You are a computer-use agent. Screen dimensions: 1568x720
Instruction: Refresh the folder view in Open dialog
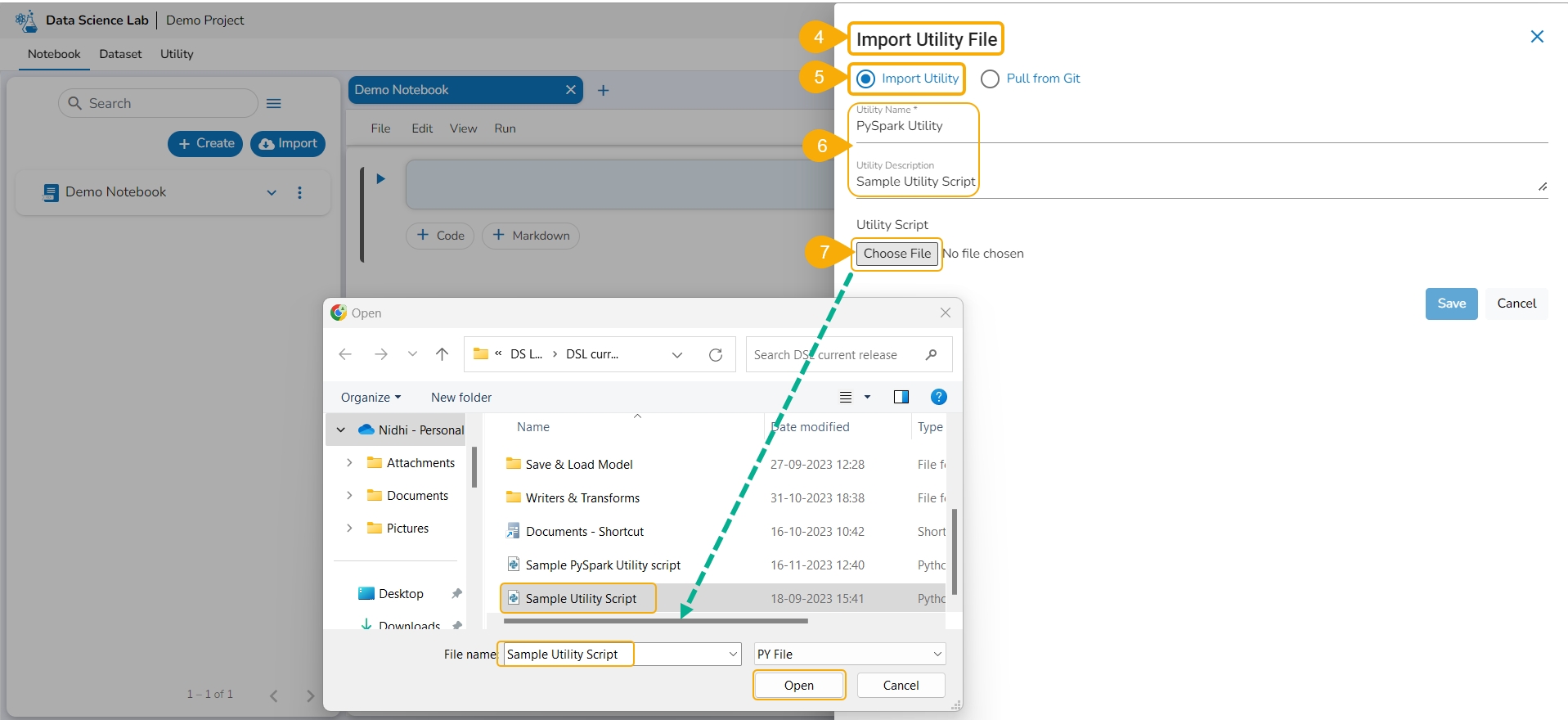tap(716, 354)
